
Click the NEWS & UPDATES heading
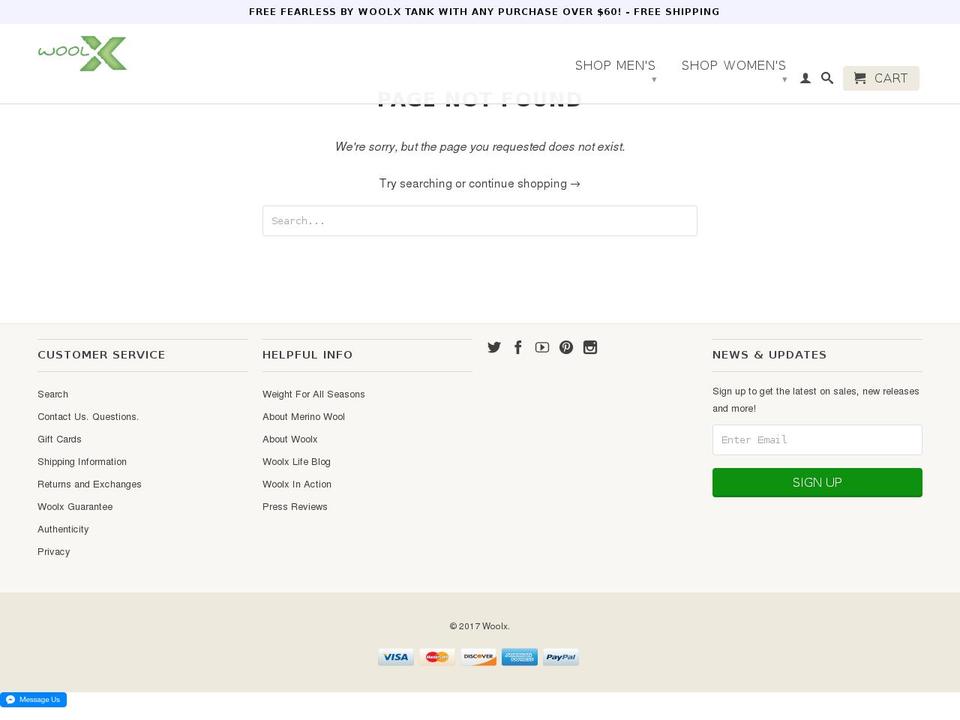click(x=769, y=355)
